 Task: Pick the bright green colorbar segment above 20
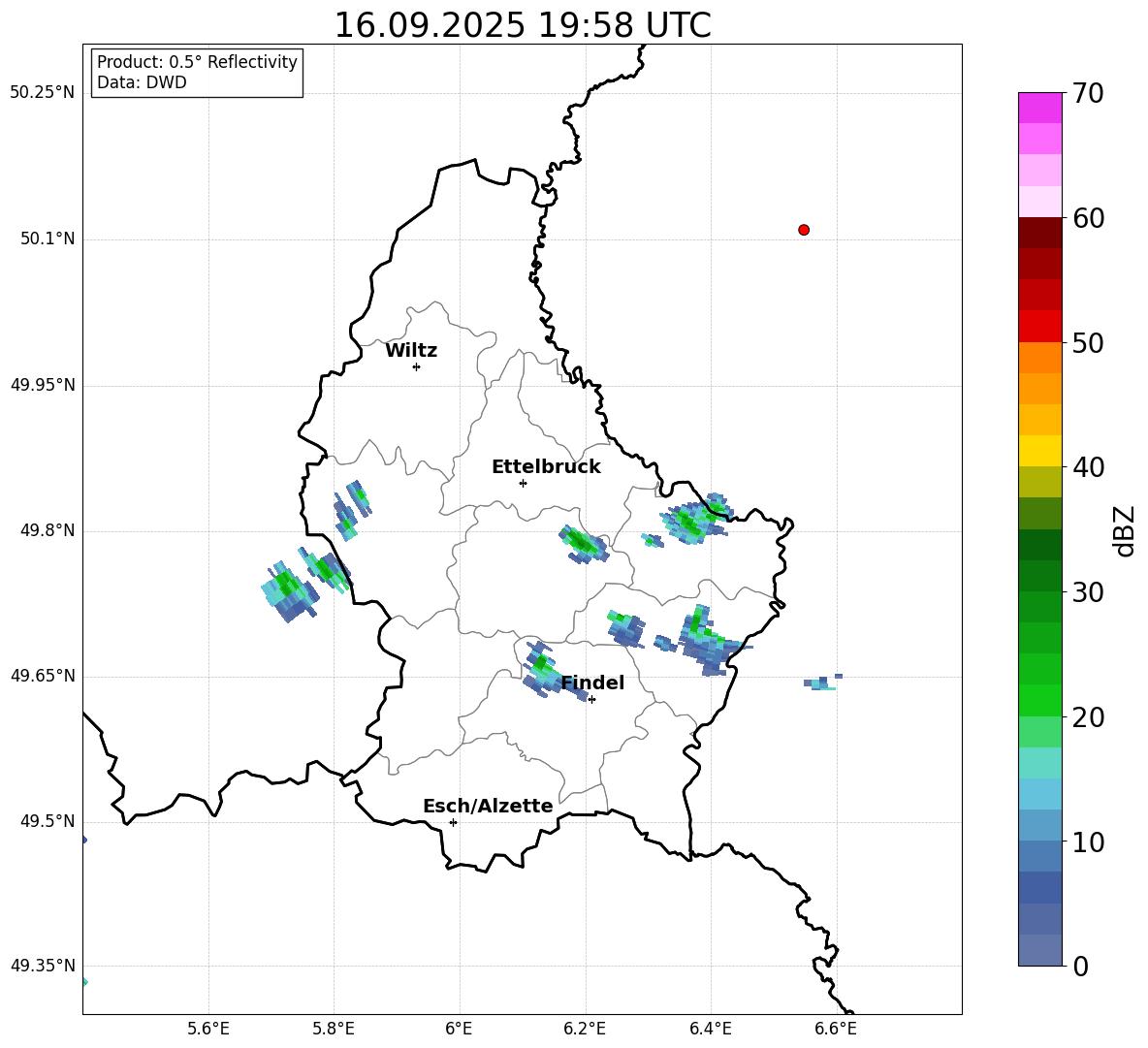click(x=1039, y=700)
